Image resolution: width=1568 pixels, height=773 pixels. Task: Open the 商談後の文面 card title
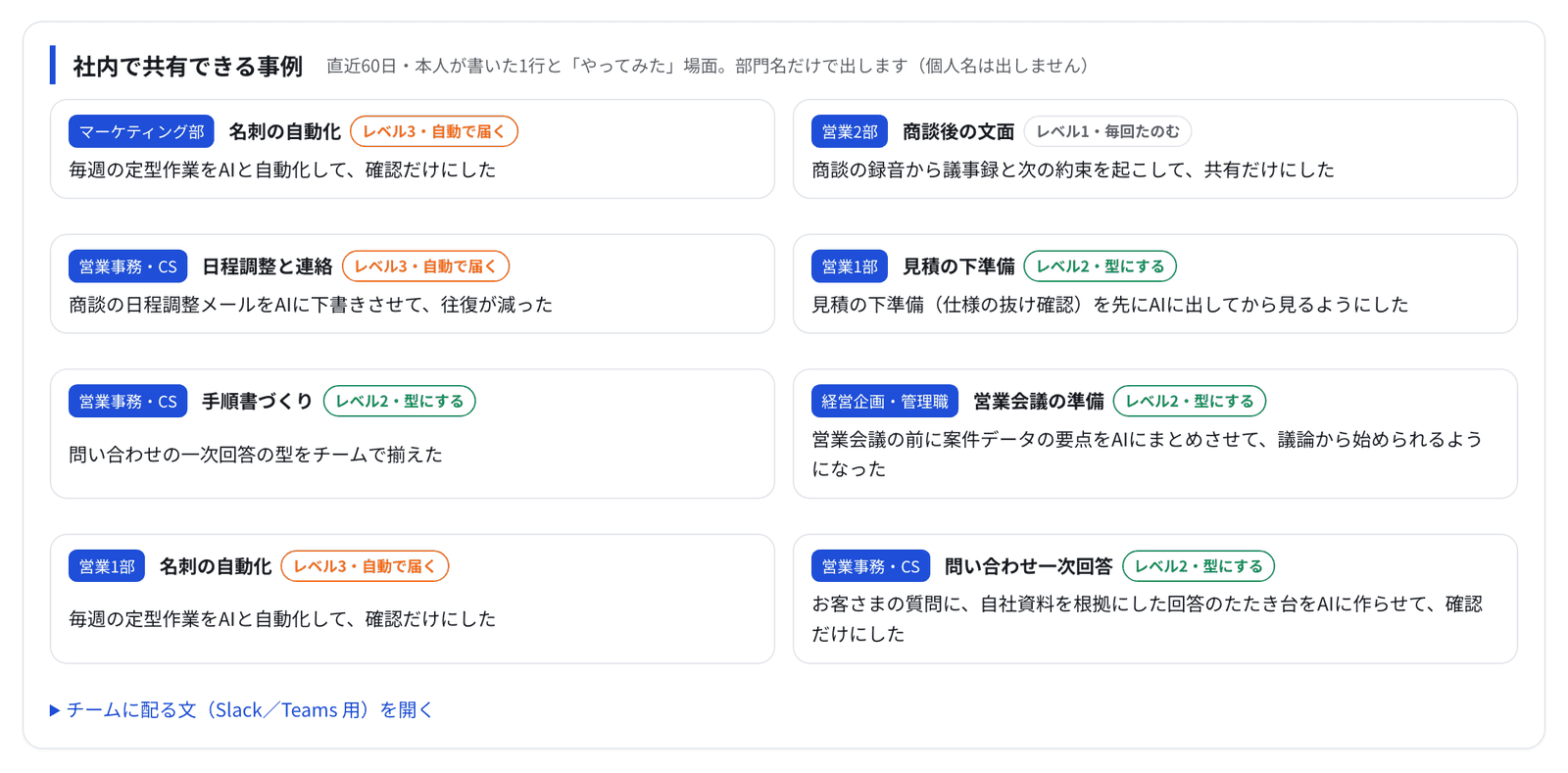pyautogui.click(x=958, y=131)
